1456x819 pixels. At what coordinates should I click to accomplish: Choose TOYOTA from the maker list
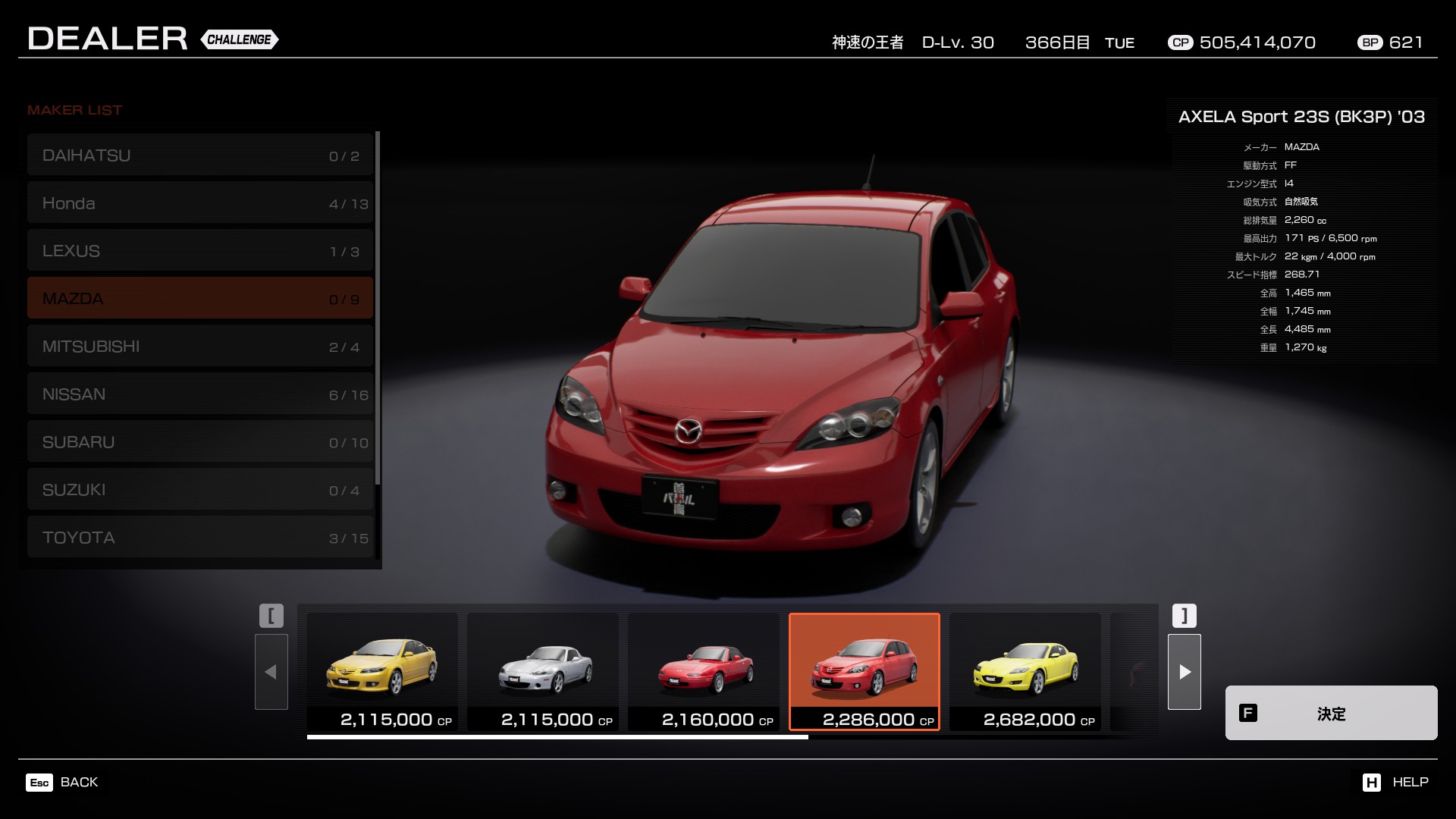(200, 538)
